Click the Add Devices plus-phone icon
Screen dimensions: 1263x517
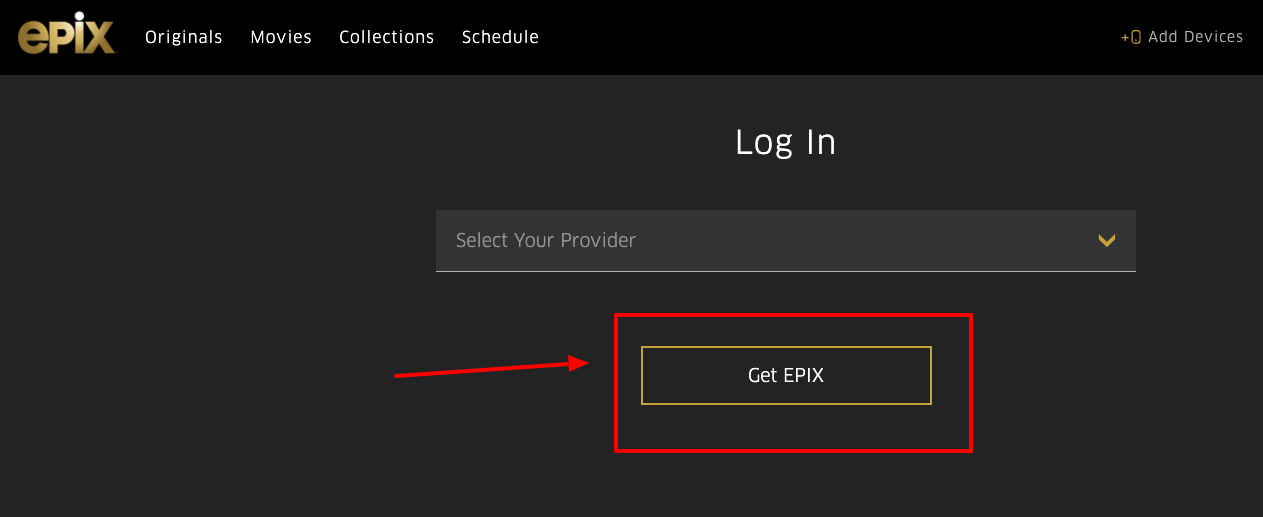[x=1131, y=37]
